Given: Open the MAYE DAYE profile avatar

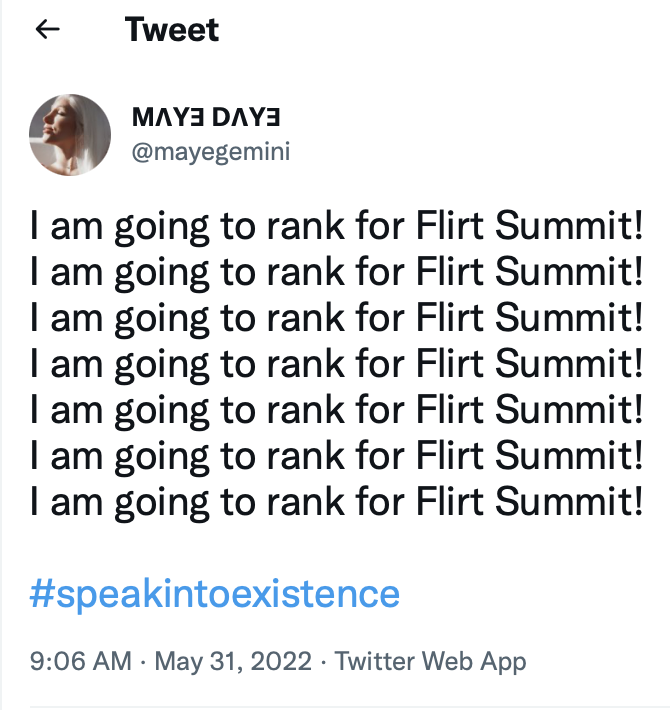Looking at the screenshot, I should [x=70, y=135].
